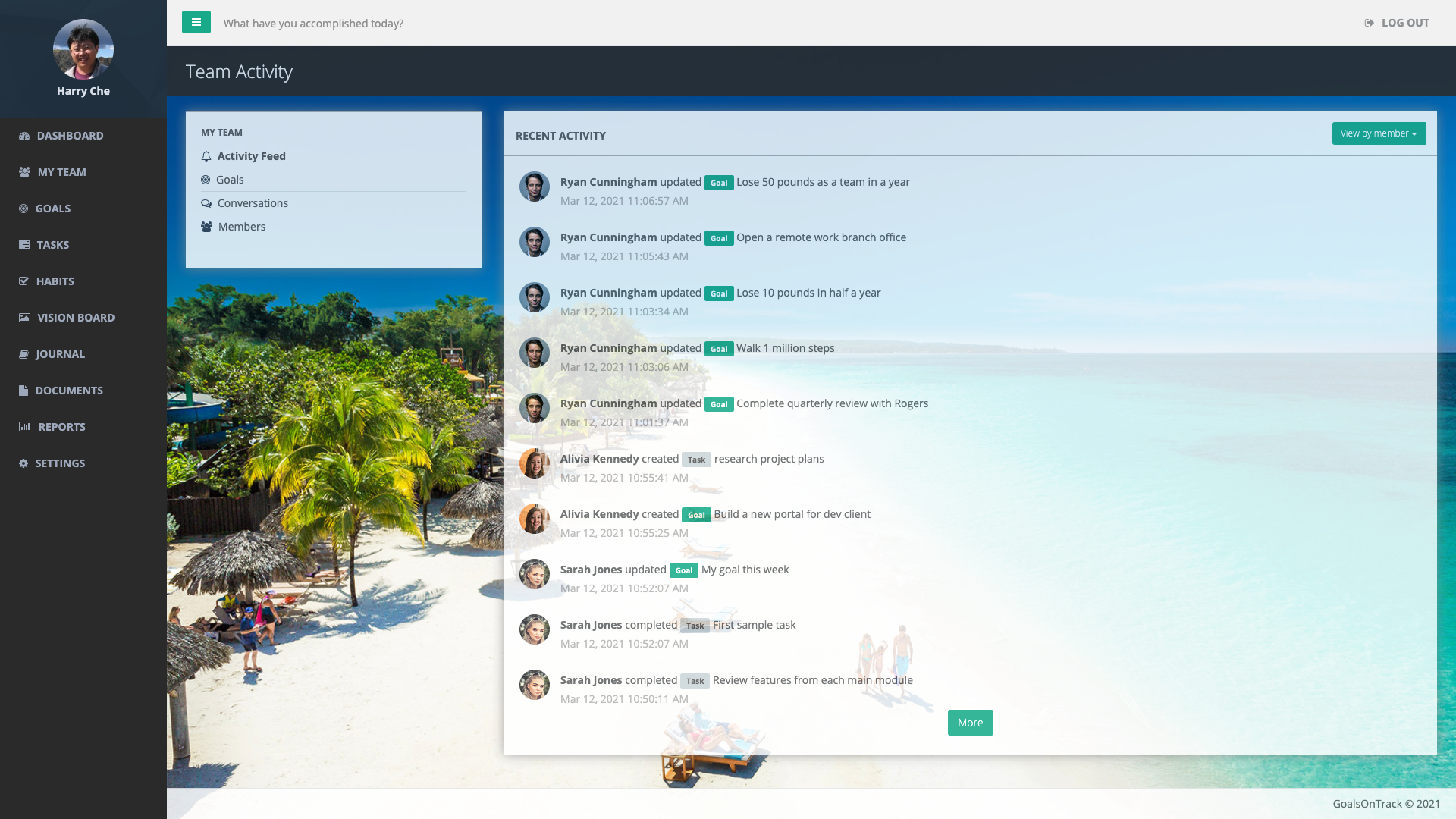Click the Journal book icon in sidebar
This screenshot has height=819, width=1456.
24,354
